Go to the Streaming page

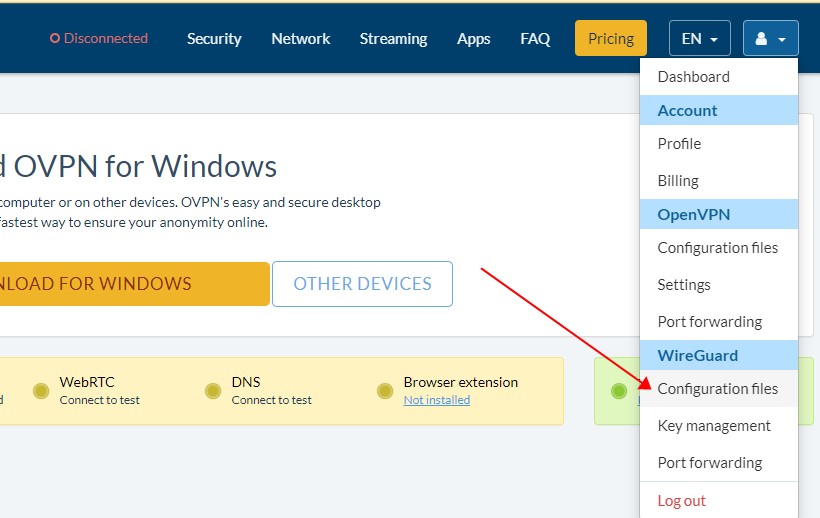coord(393,39)
